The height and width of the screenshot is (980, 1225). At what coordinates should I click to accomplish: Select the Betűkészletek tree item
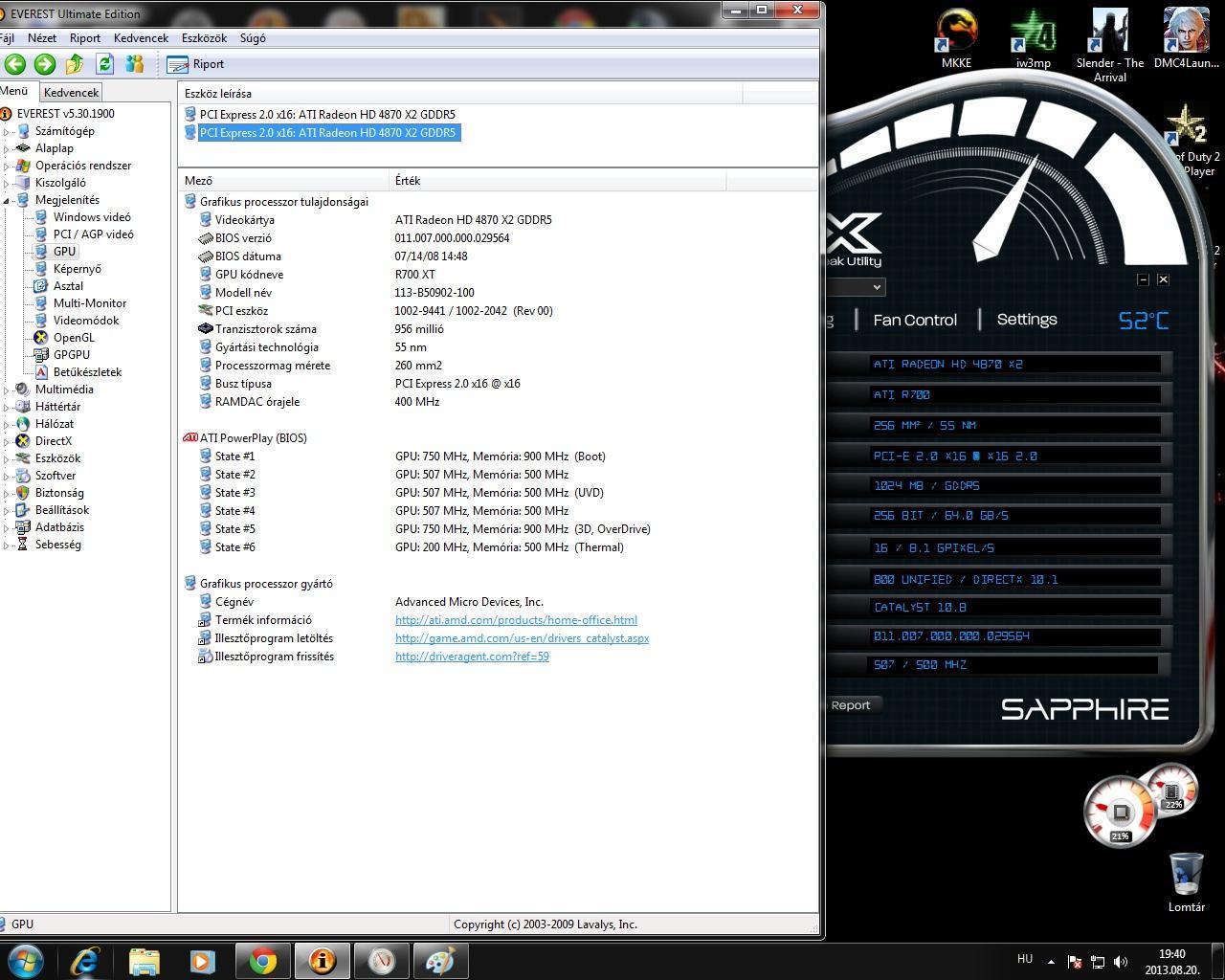pos(87,372)
